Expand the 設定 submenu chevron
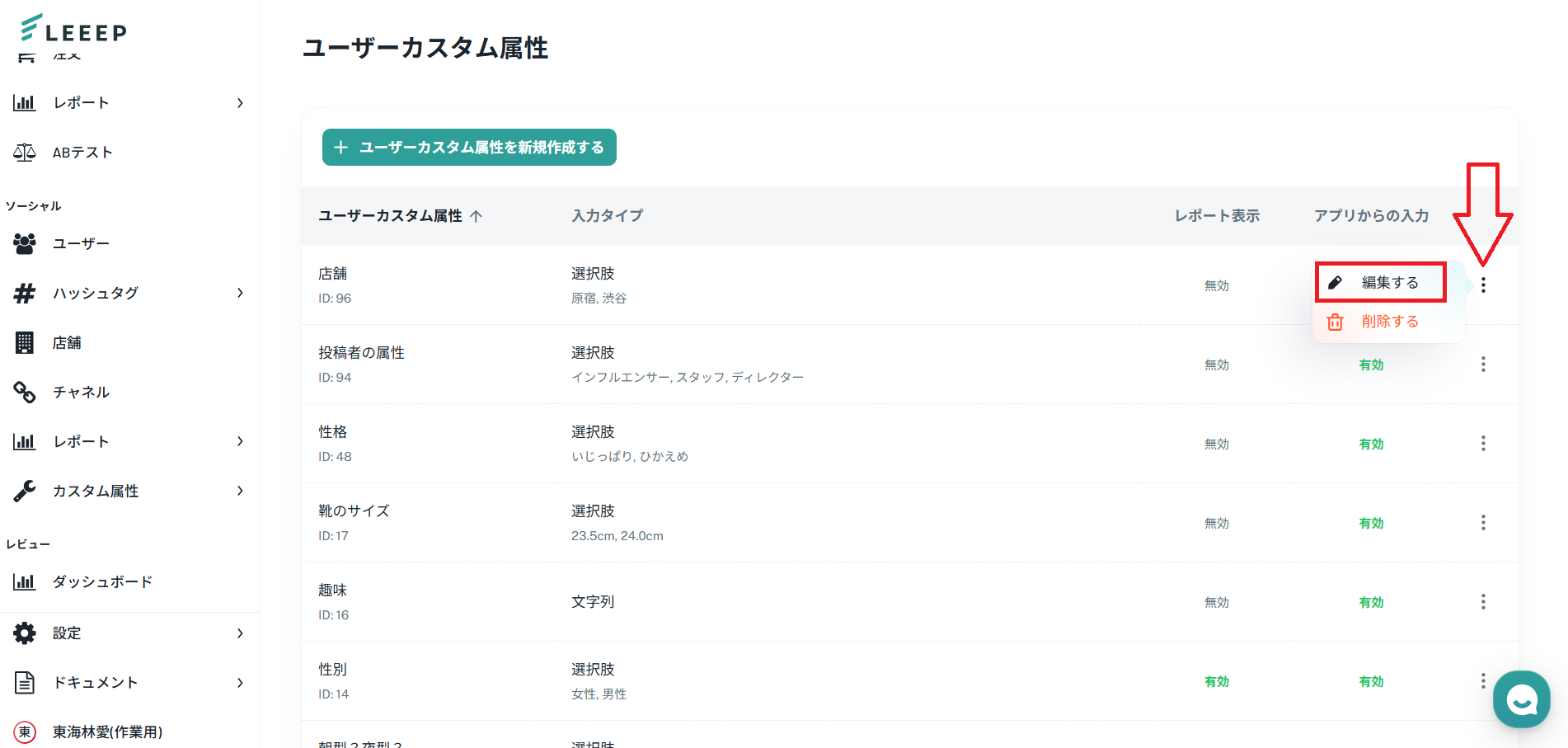1568x748 pixels. coord(240,633)
